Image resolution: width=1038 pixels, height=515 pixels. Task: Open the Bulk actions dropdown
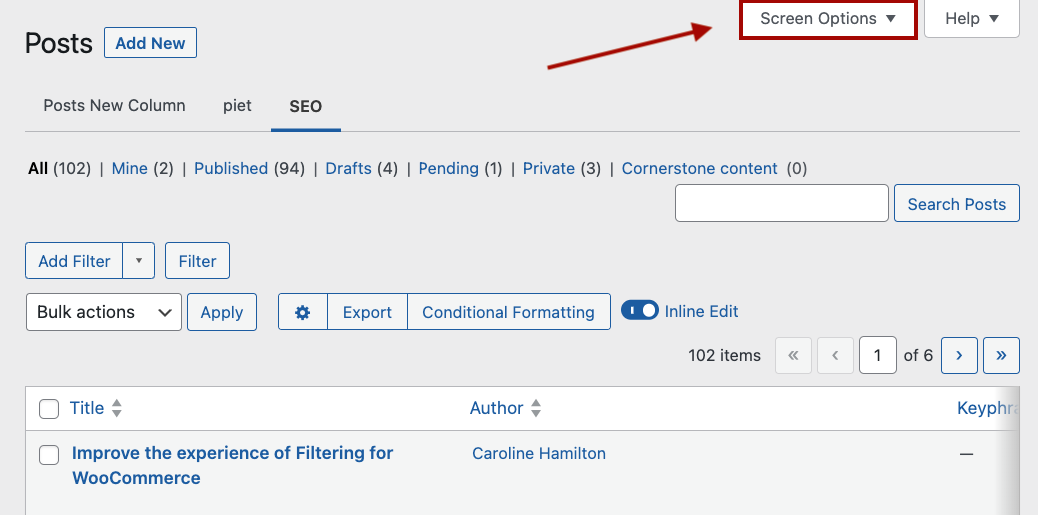click(104, 312)
